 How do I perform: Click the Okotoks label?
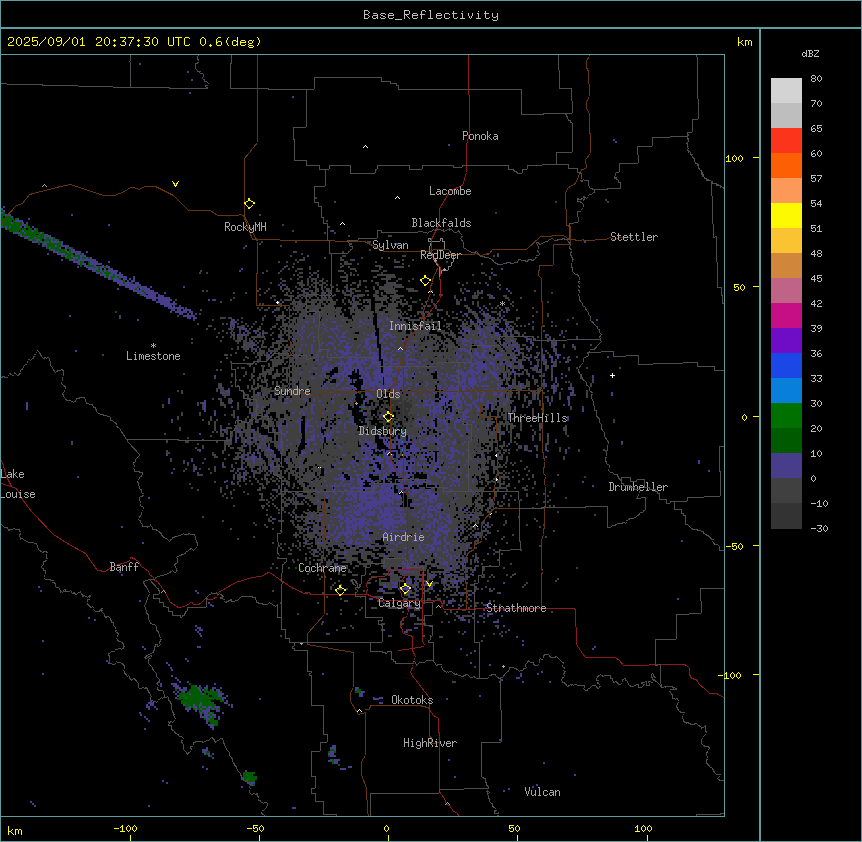click(412, 700)
